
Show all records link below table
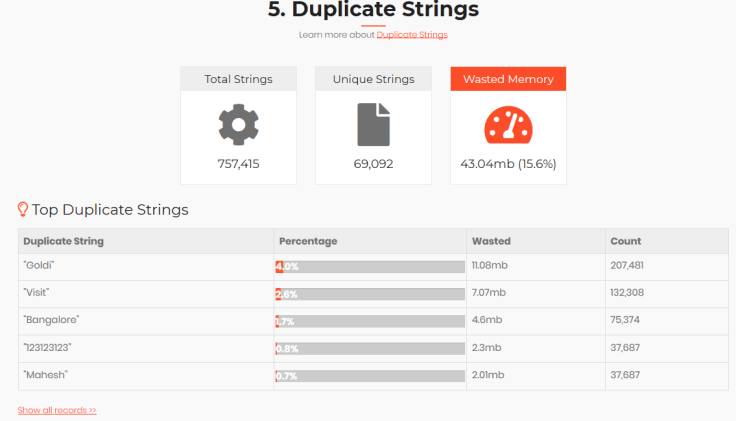click(x=57, y=410)
